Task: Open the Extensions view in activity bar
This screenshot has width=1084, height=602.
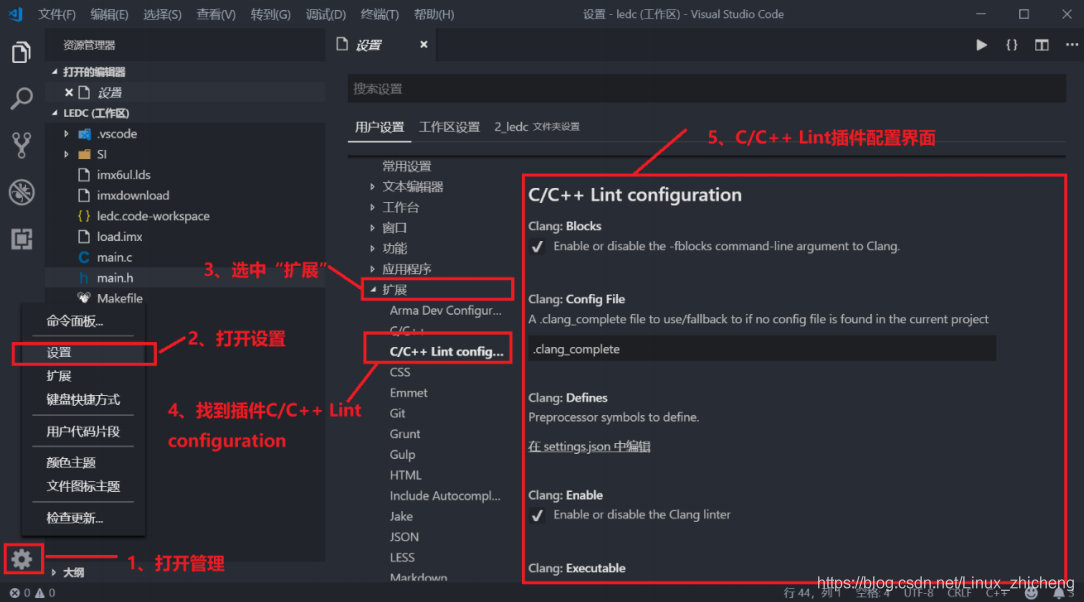Action: [x=21, y=239]
